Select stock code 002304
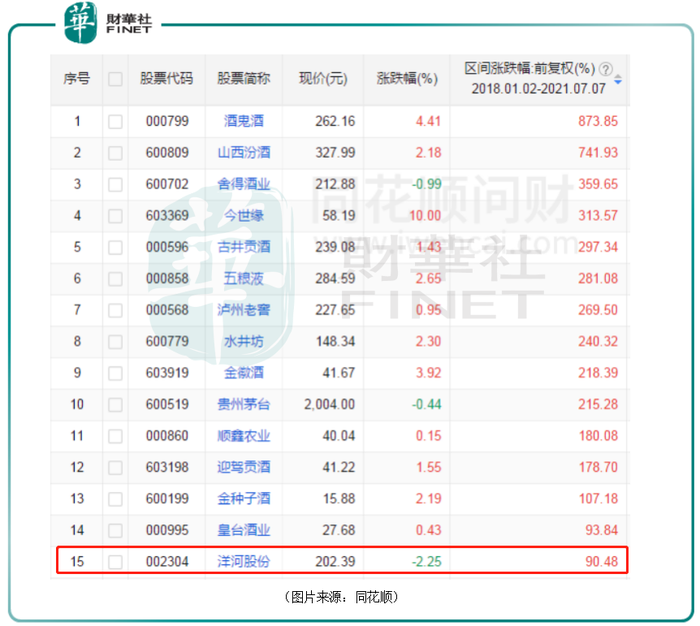This screenshot has width=700, height=626. (x=167, y=562)
